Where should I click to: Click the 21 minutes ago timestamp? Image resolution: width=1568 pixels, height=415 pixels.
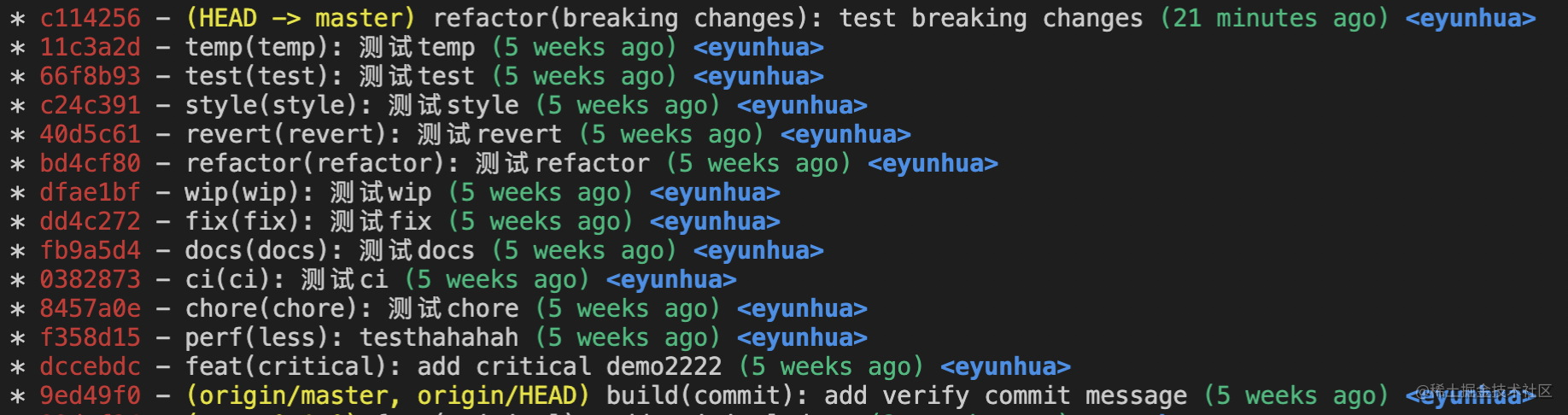click(1274, 18)
